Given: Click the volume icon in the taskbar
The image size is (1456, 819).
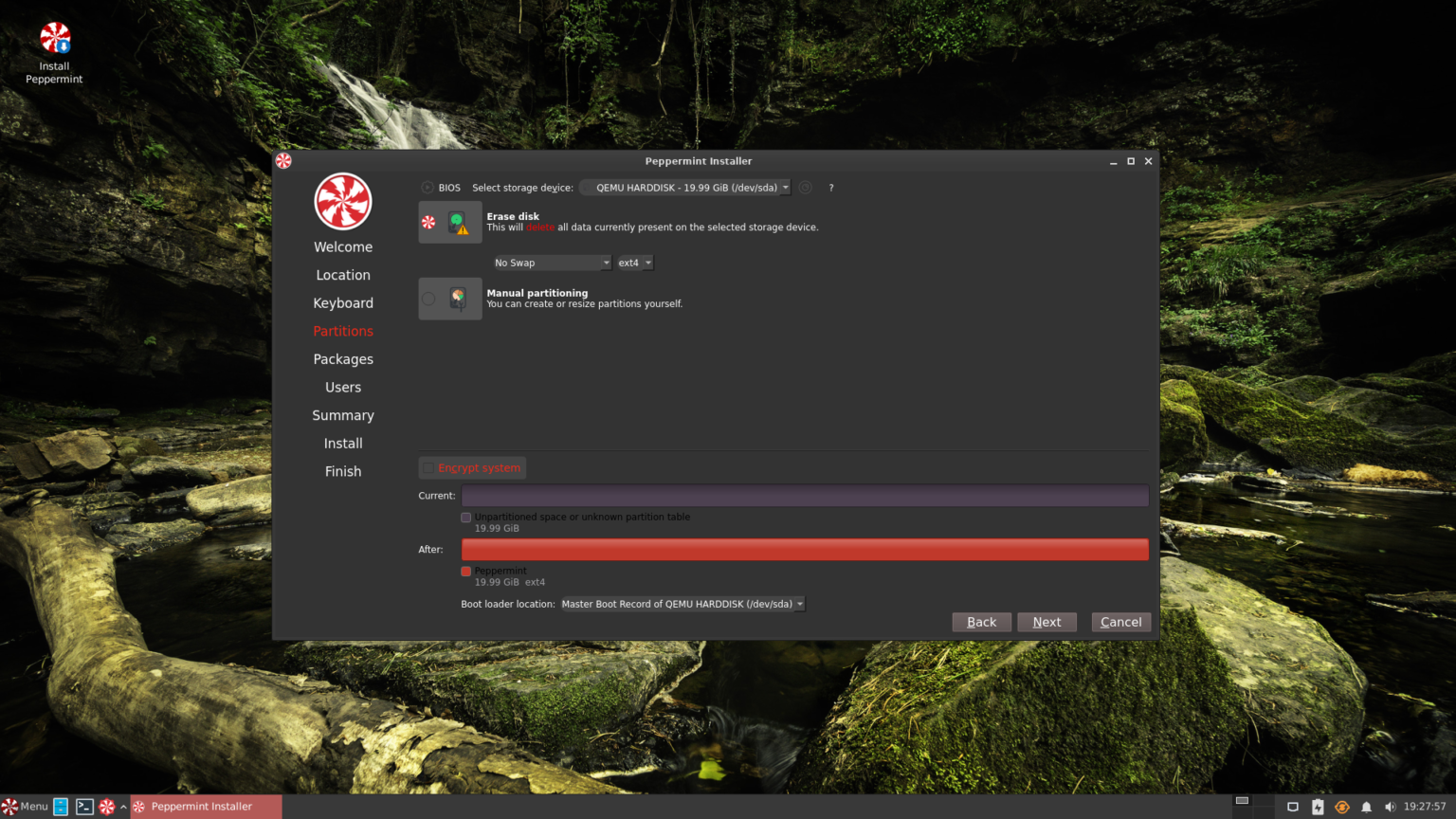Looking at the screenshot, I should pos(1390,807).
